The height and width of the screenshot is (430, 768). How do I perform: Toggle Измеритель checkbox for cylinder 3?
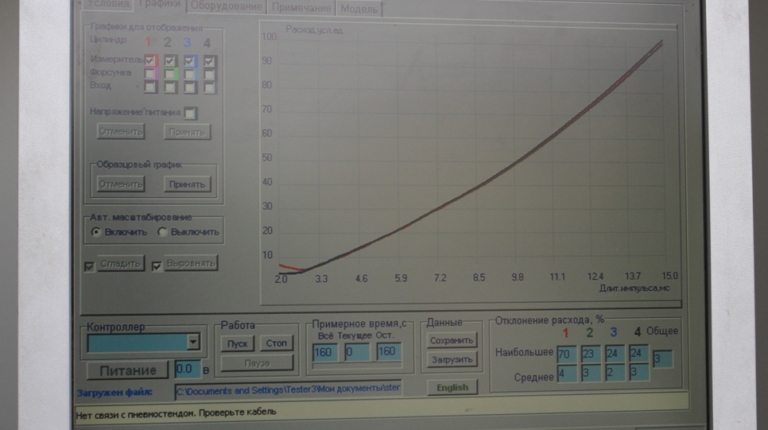[190, 61]
